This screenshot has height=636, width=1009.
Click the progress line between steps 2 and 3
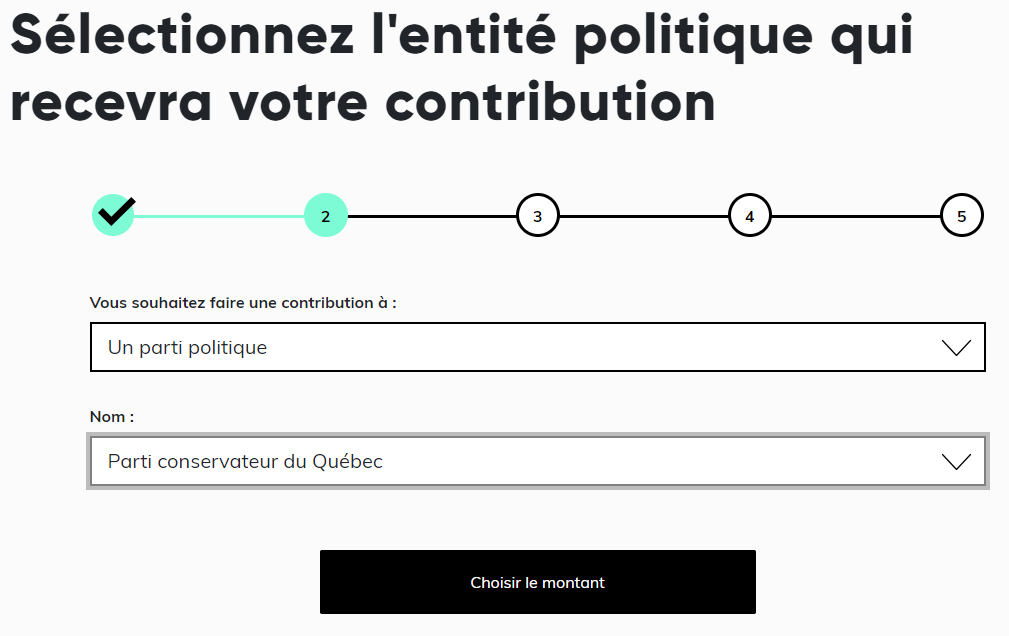click(x=432, y=216)
